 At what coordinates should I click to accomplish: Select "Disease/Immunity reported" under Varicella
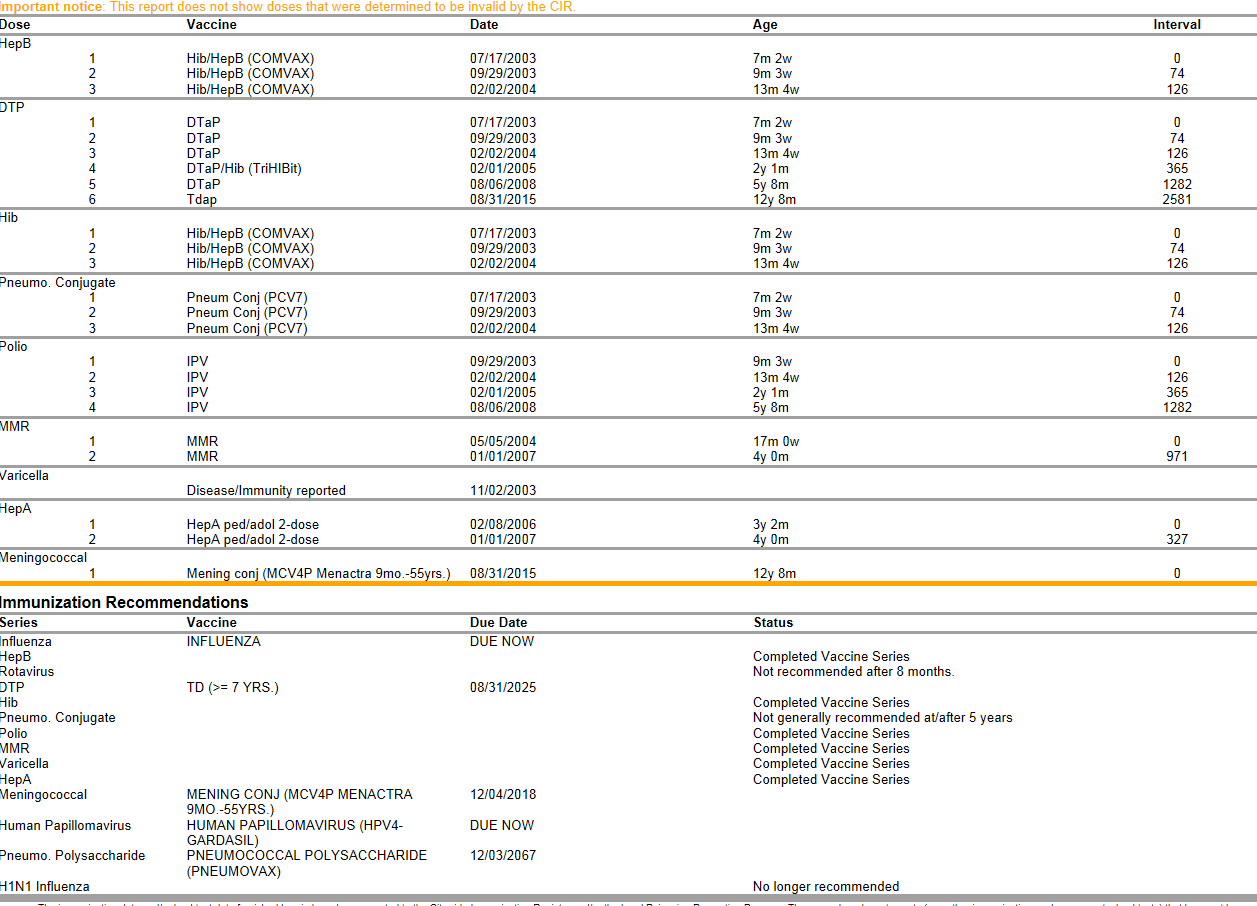(x=266, y=491)
